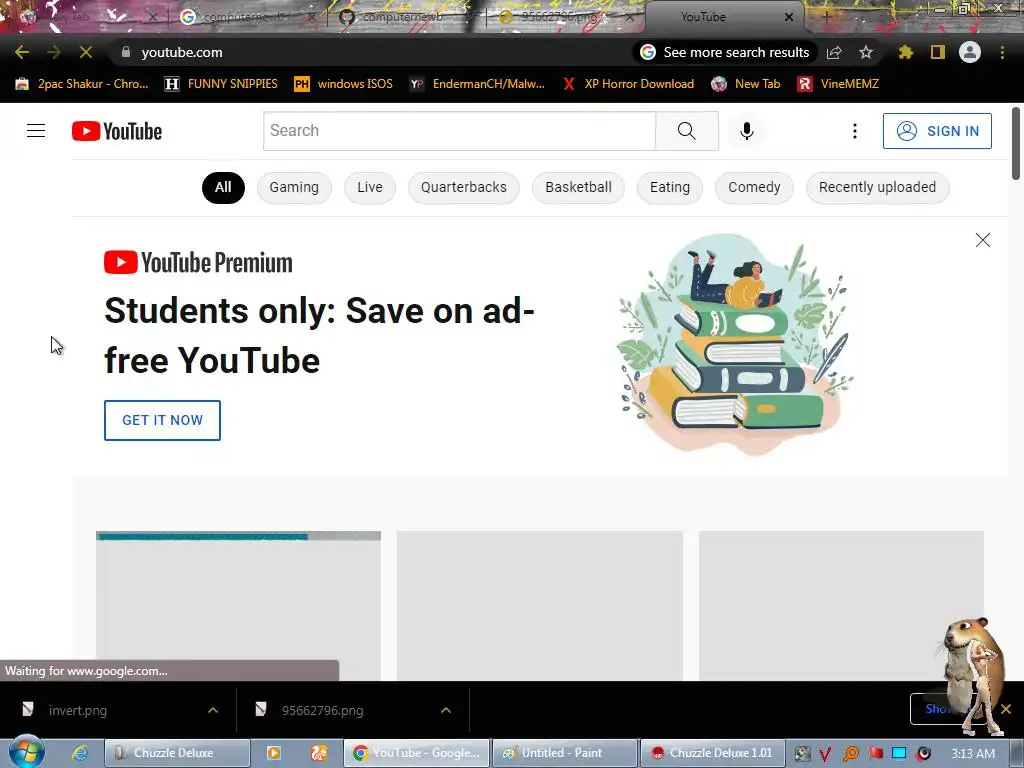Bookmark this tab with the star icon
The height and width of the screenshot is (768, 1024).
(x=865, y=52)
